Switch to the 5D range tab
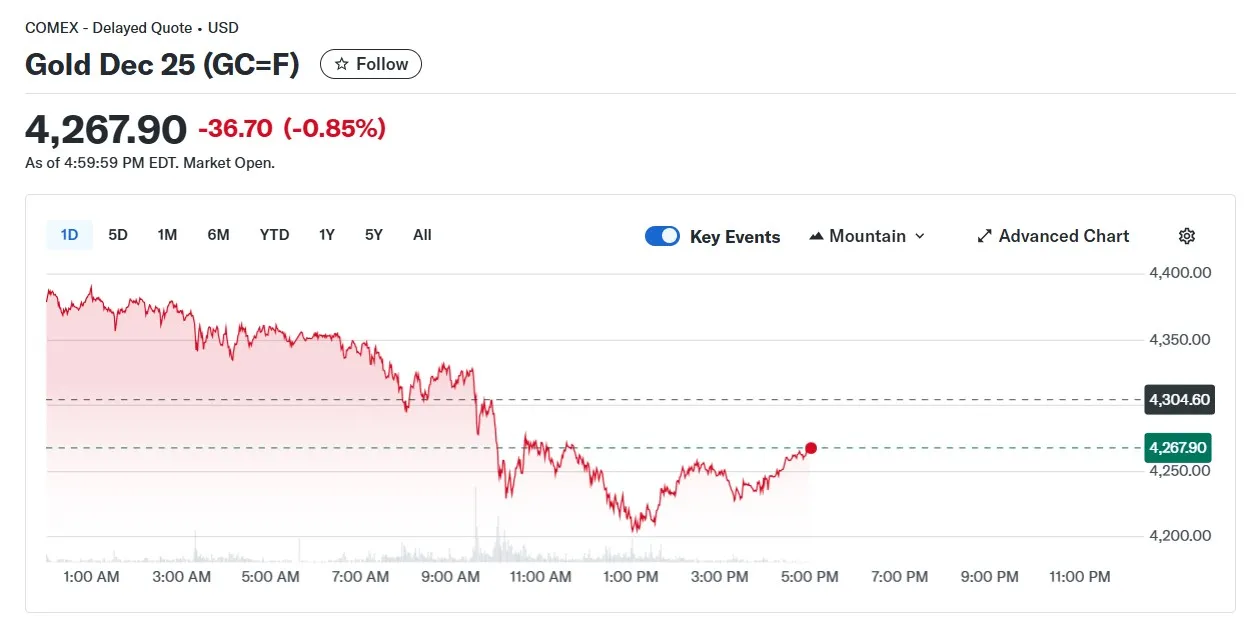Image resolution: width=1246 pixels, height=623 pixels. tap(118, 235)
